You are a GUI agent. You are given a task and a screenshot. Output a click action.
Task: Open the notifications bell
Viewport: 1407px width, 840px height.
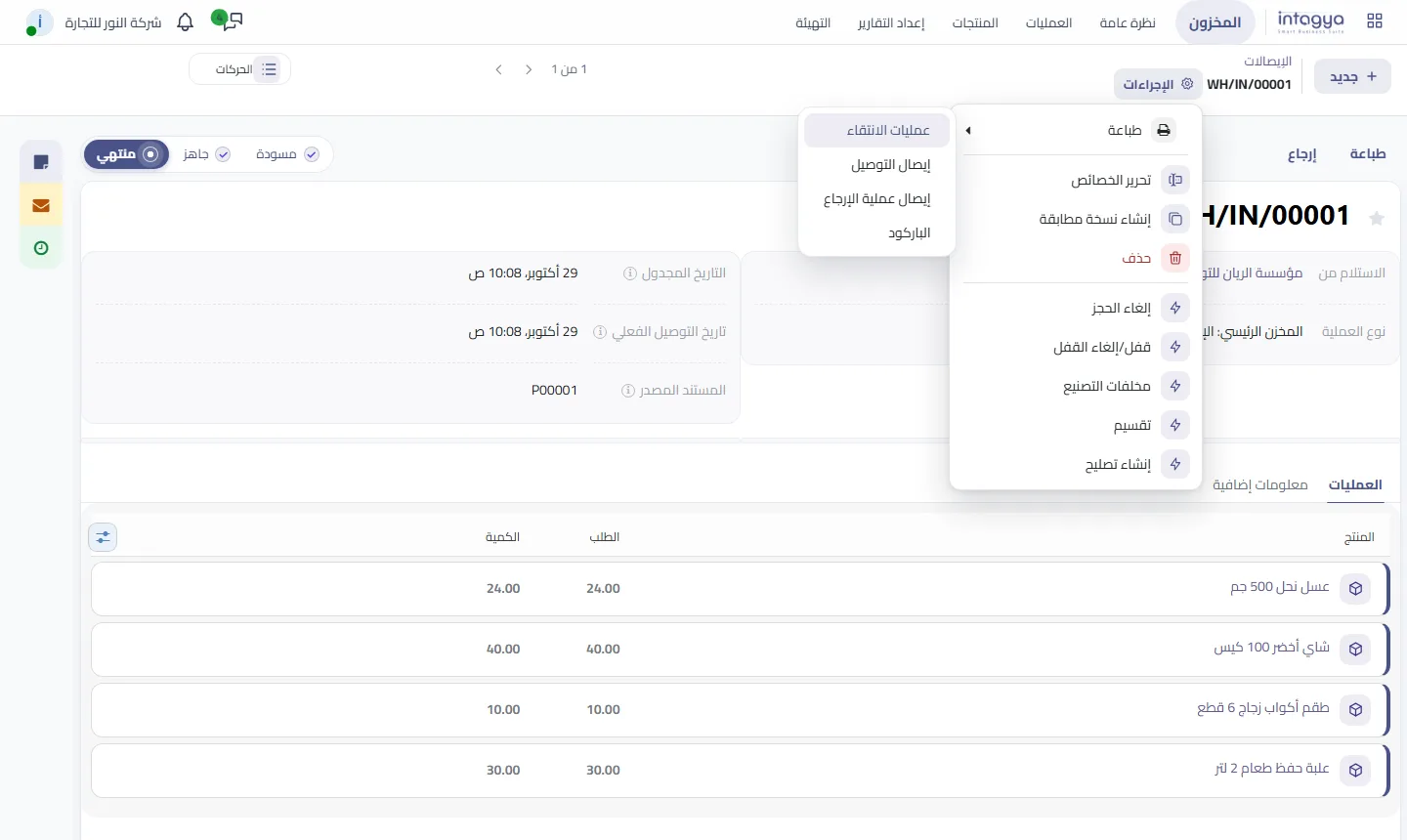click(x=186, y=21)
